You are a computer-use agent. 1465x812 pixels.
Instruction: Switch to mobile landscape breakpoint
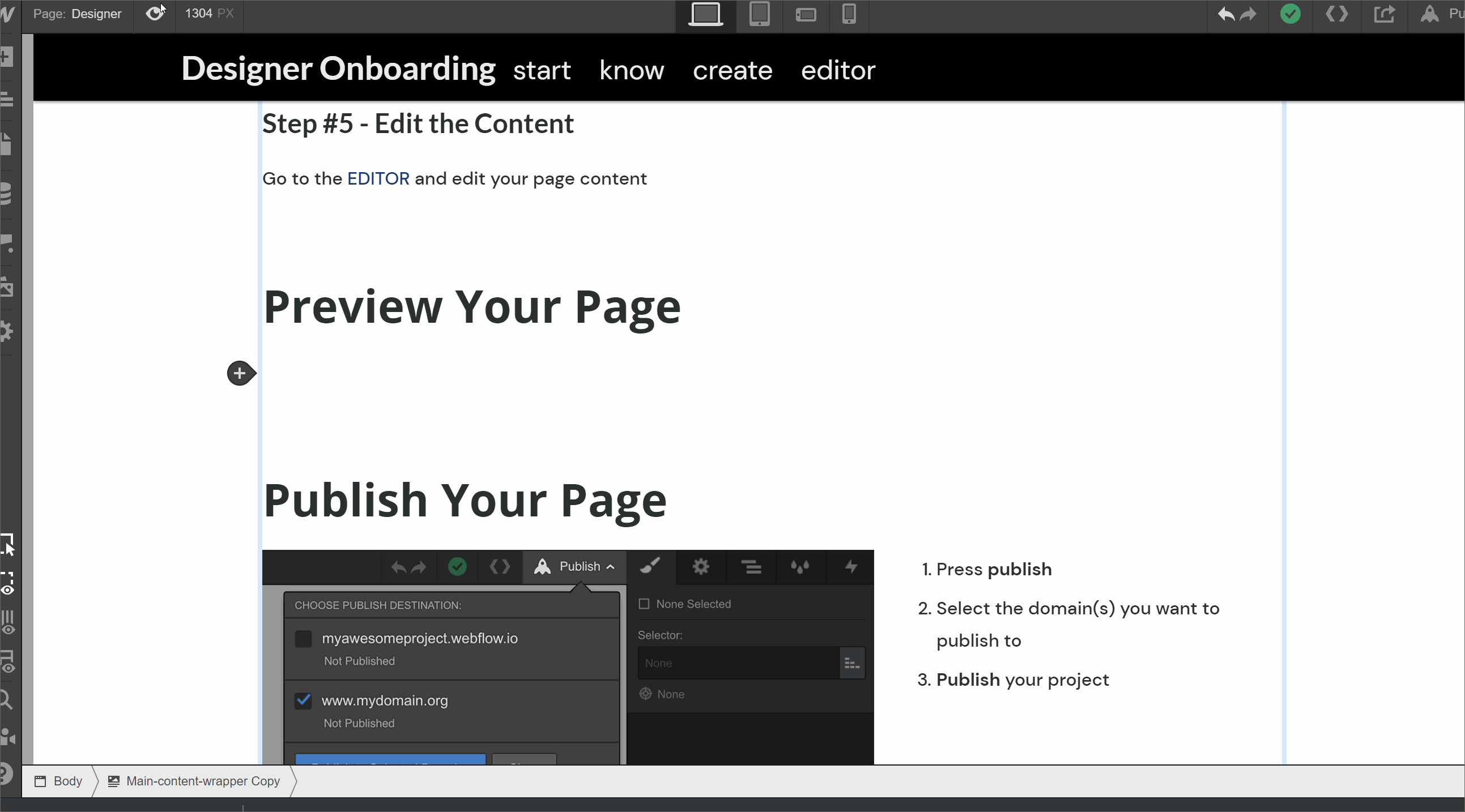806,15
